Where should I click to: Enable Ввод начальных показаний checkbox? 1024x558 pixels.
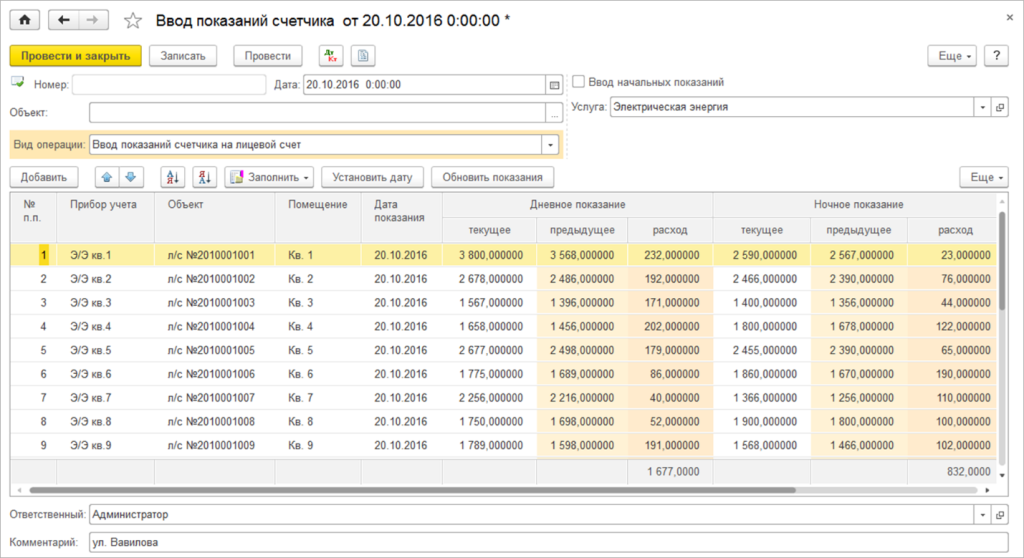579,83
